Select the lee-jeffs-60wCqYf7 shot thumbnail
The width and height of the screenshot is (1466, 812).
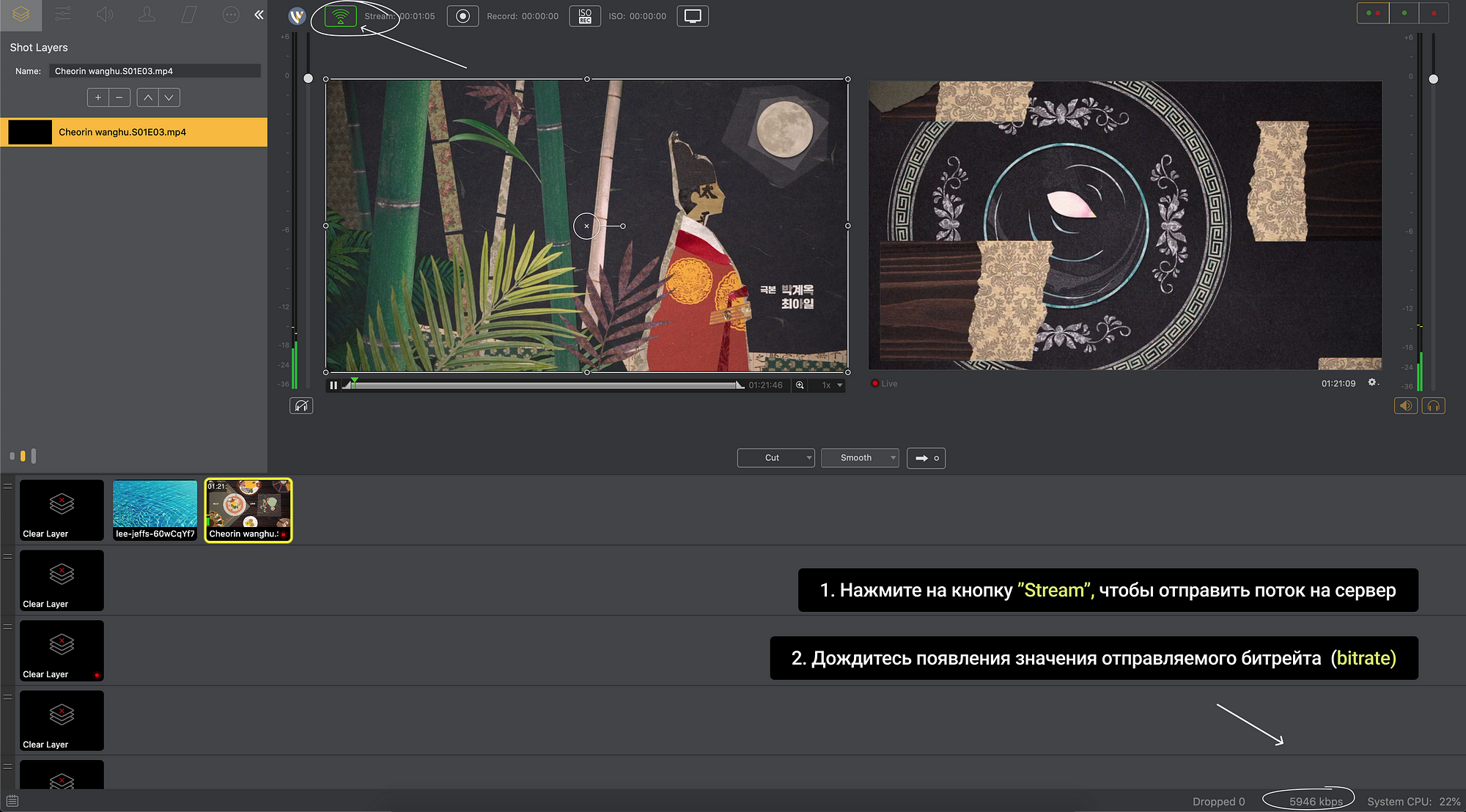point(155,510)
